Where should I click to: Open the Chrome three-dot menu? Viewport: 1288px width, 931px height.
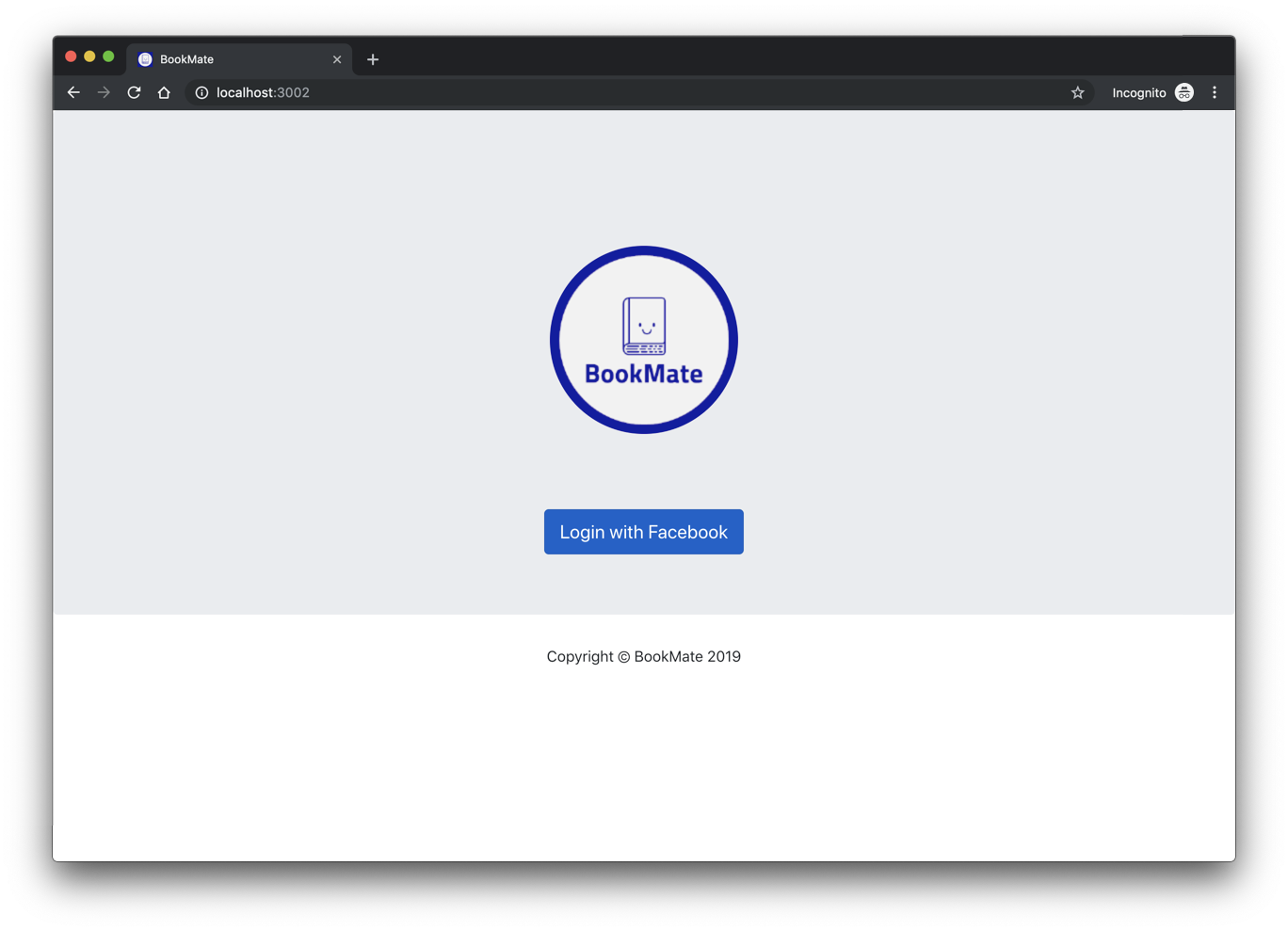[x=1215, y=92]
